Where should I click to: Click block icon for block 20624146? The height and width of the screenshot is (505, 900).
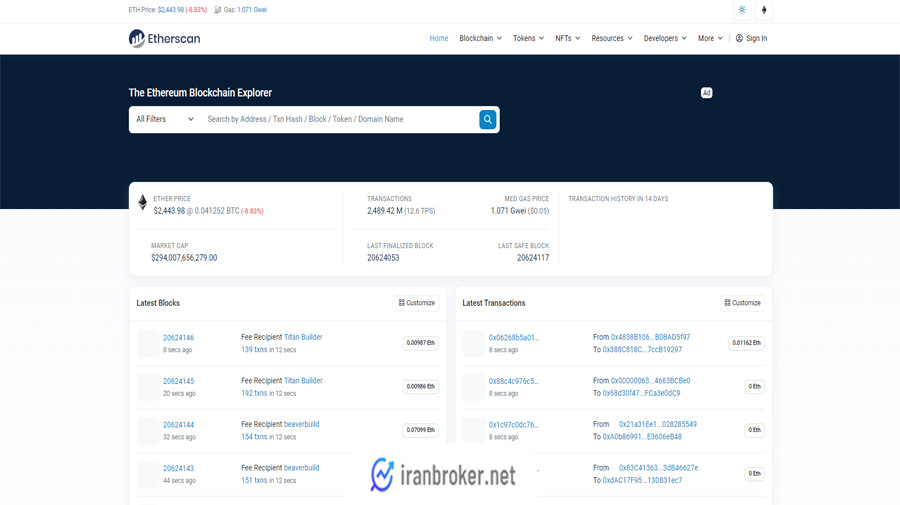(148, 343)
